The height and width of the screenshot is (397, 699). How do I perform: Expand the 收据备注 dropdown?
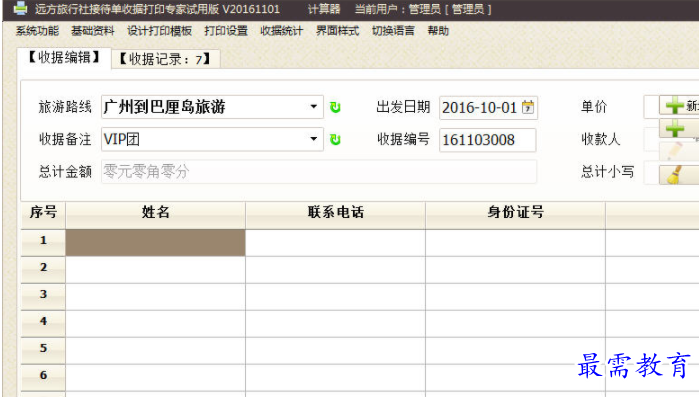(314, 139)
